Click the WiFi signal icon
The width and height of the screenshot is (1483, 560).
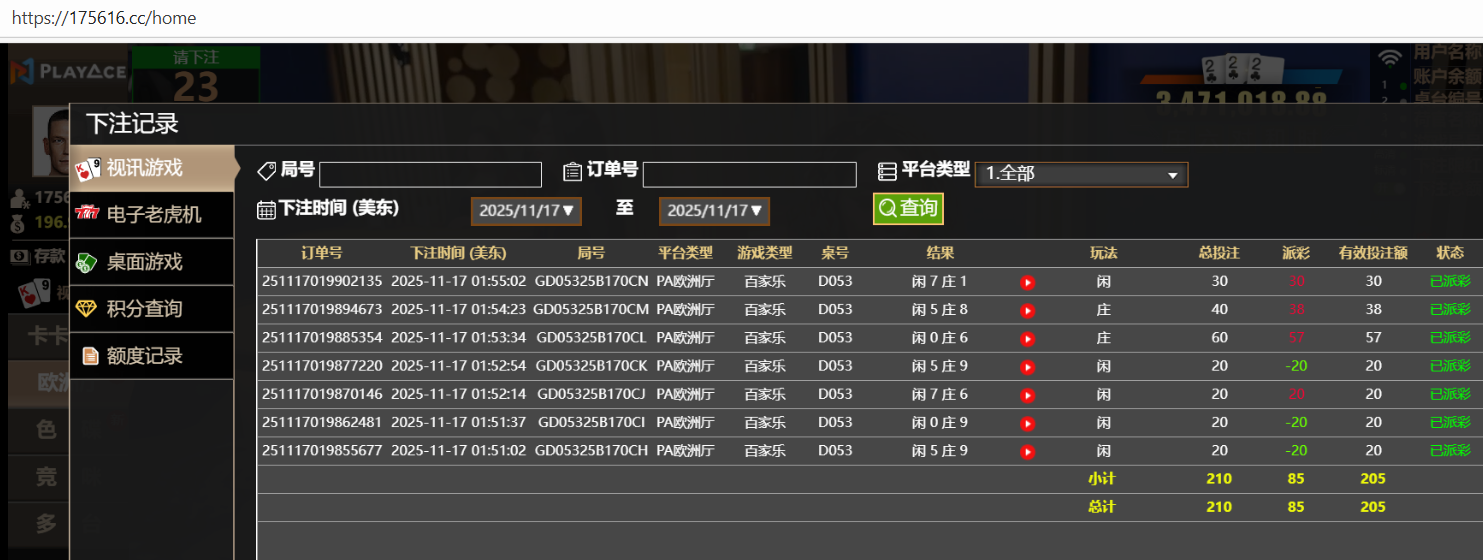[1389, 58]
